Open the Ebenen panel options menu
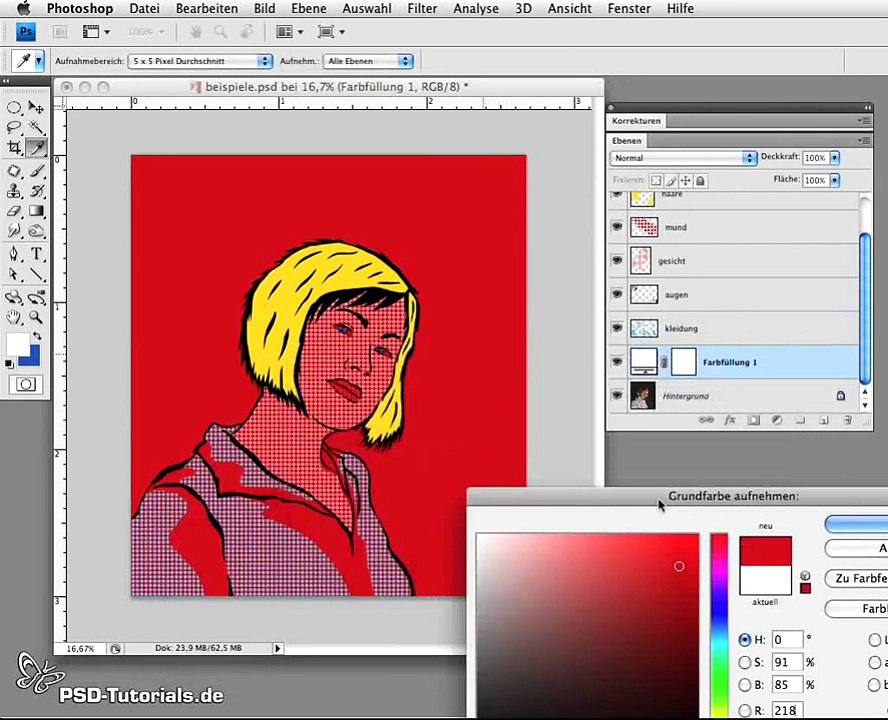The height and width of the screenshot is (720, 888). (863, 140)
